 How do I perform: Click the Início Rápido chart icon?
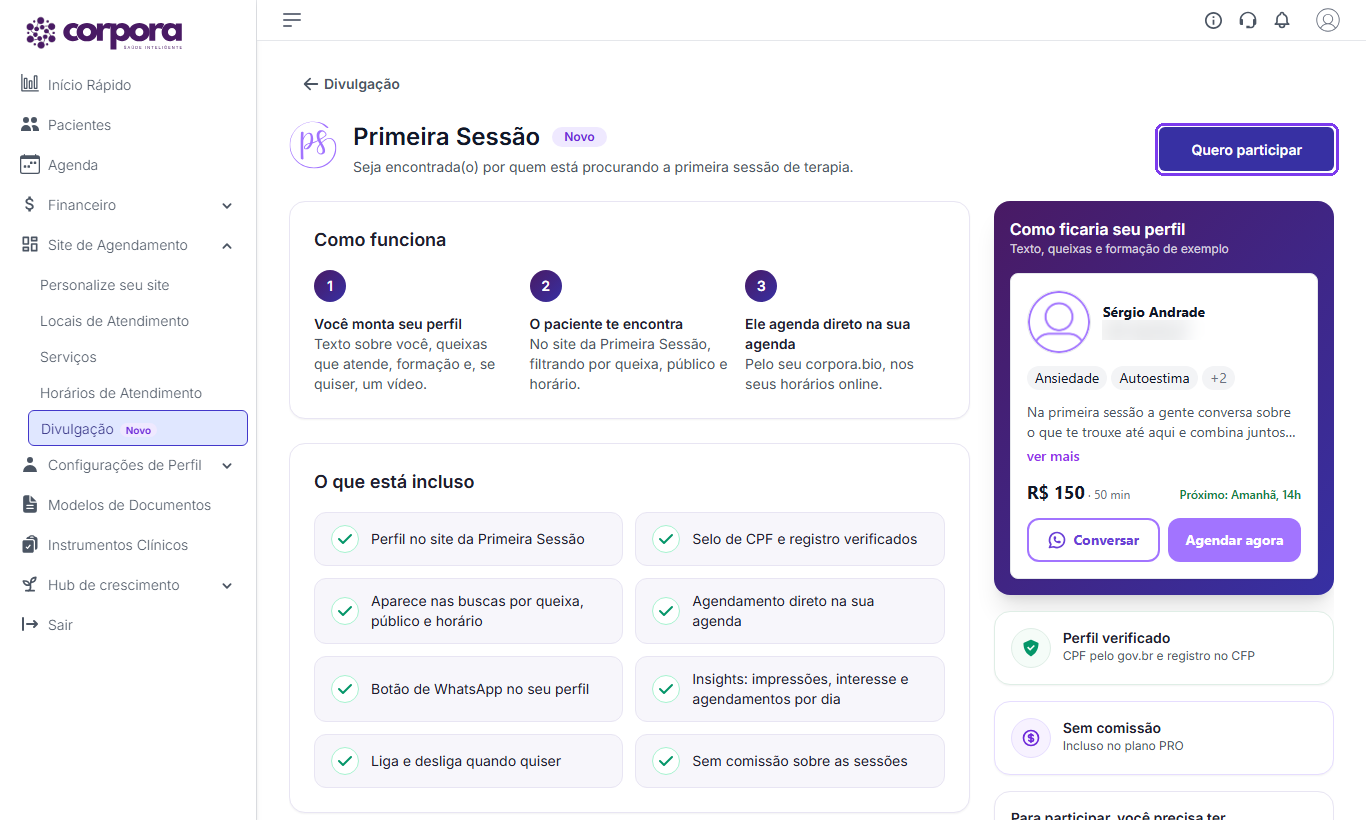pyautogui.click(x=30, y=84)
